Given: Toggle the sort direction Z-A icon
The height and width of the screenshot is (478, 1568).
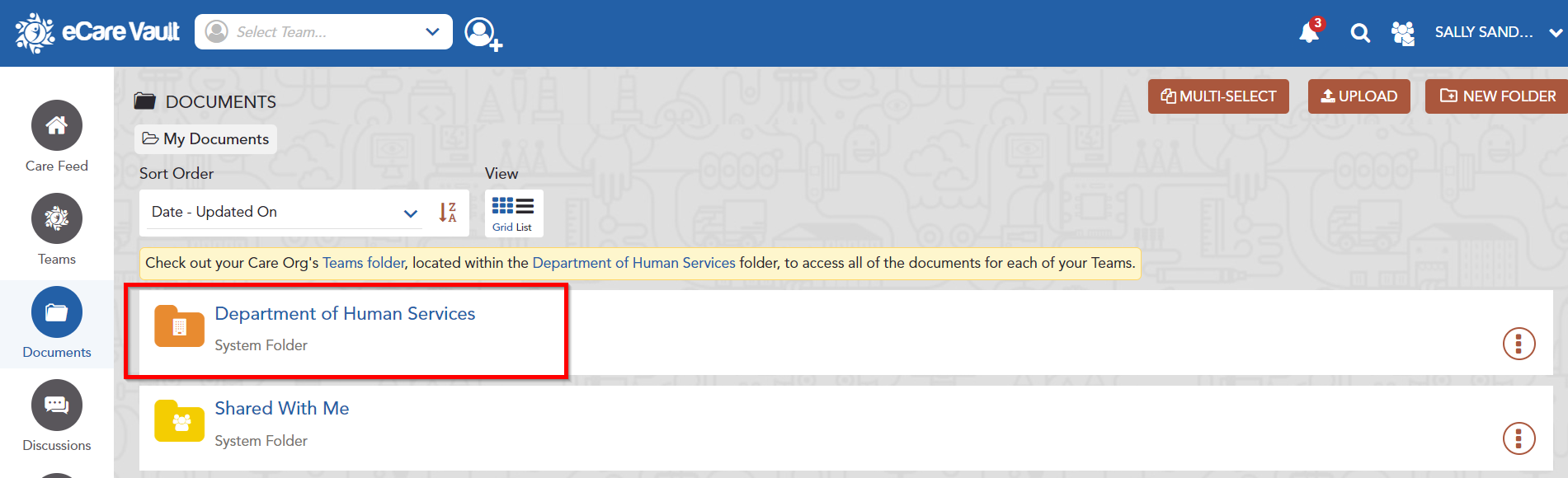Looking at the screenshot, I should (448, 213).
